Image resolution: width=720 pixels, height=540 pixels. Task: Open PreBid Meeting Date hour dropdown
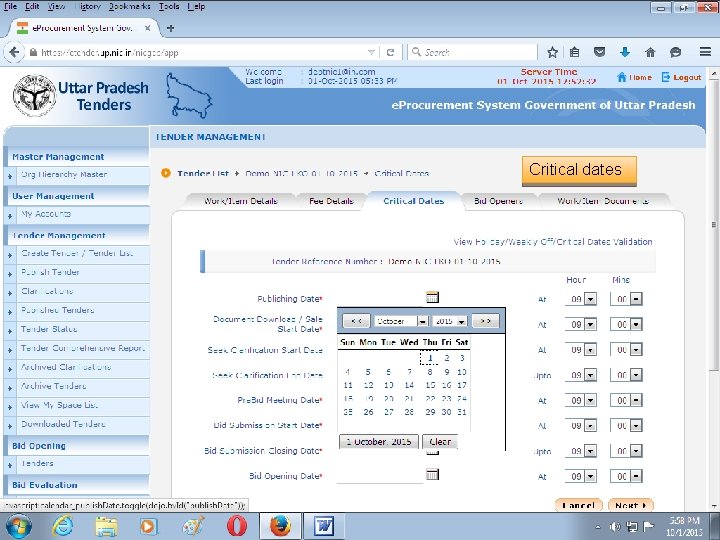click(x=581, y=400)
